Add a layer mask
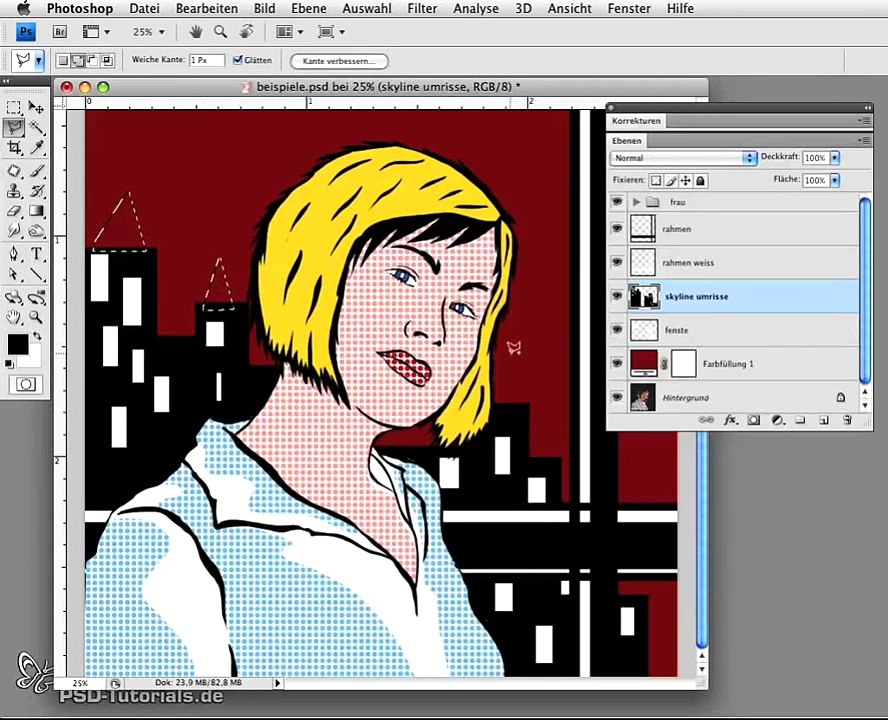888x720 pixels. point(754,420)
